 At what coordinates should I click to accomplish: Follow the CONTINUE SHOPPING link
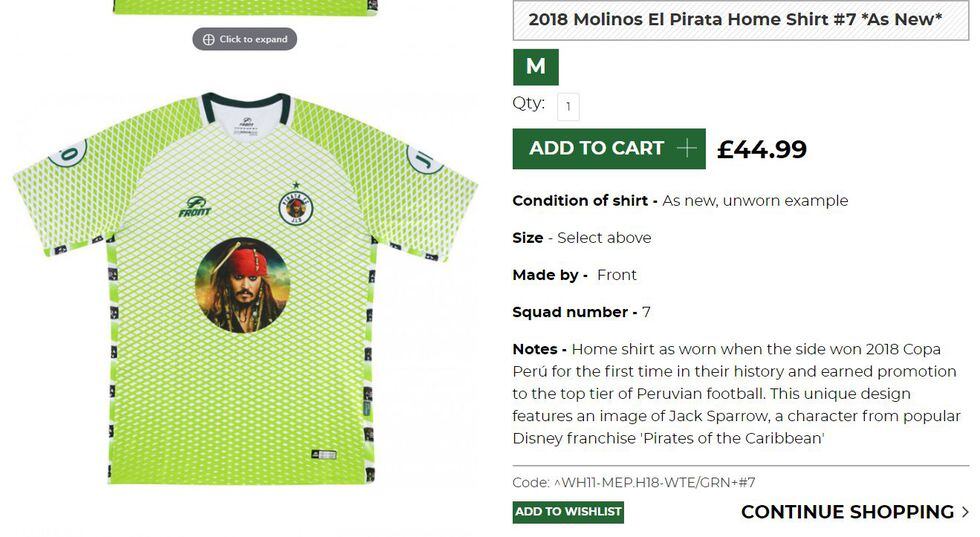847,512
